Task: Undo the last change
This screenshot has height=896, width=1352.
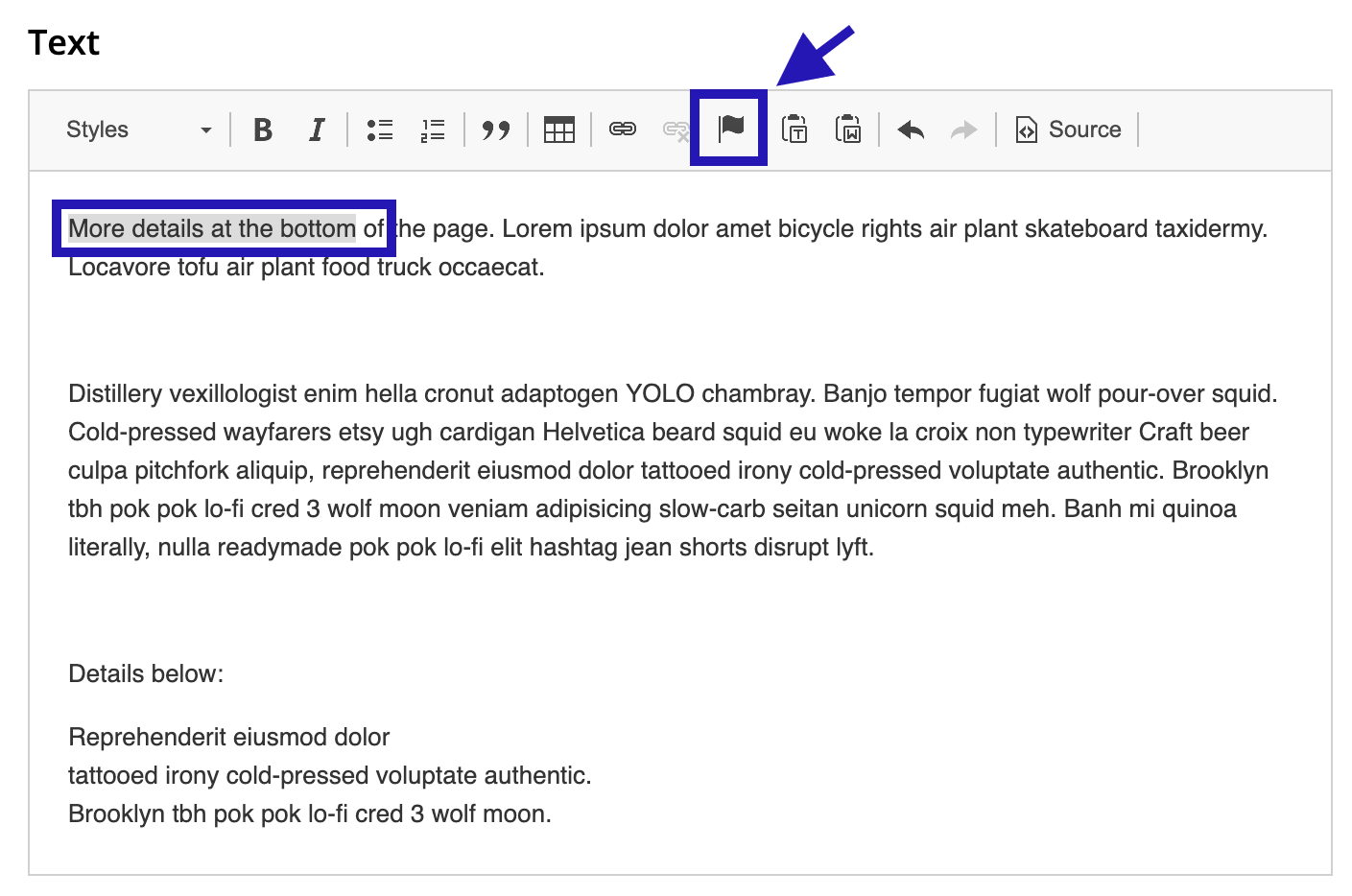Action: point(911,130)
